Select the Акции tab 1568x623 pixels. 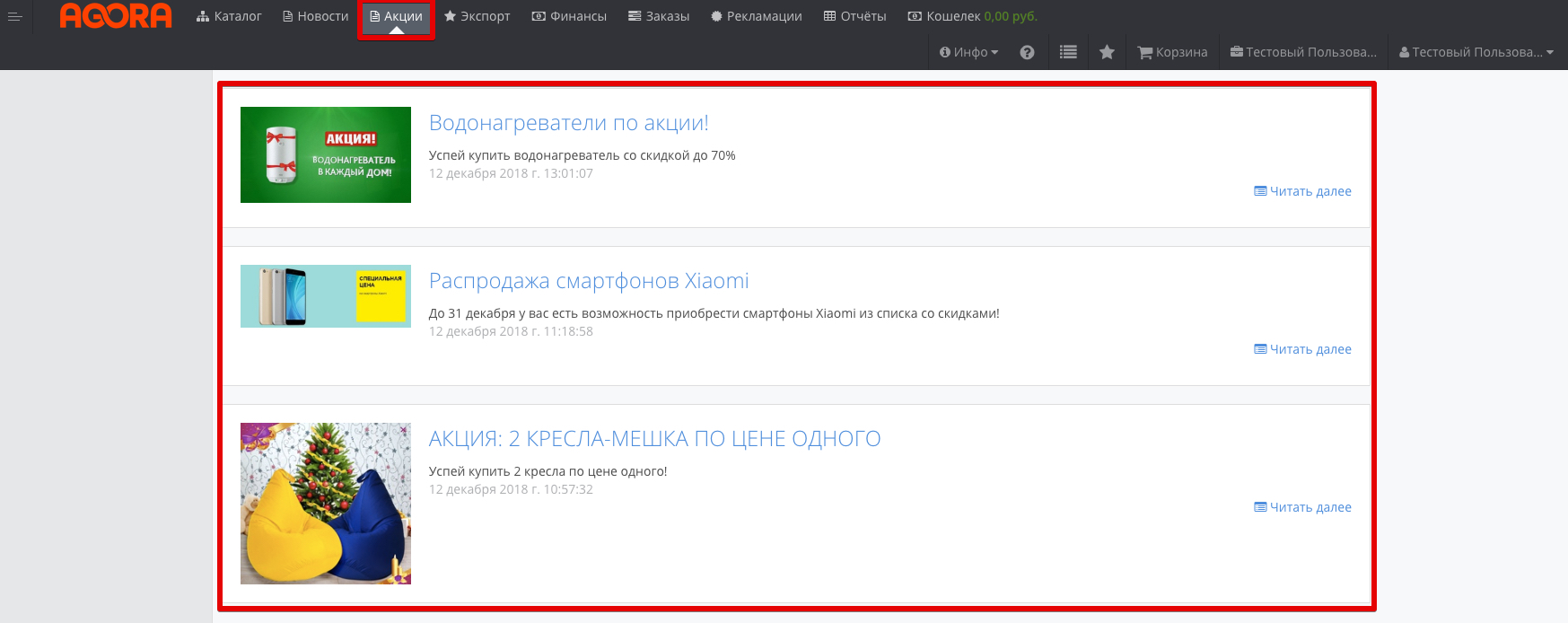point(396,16)
